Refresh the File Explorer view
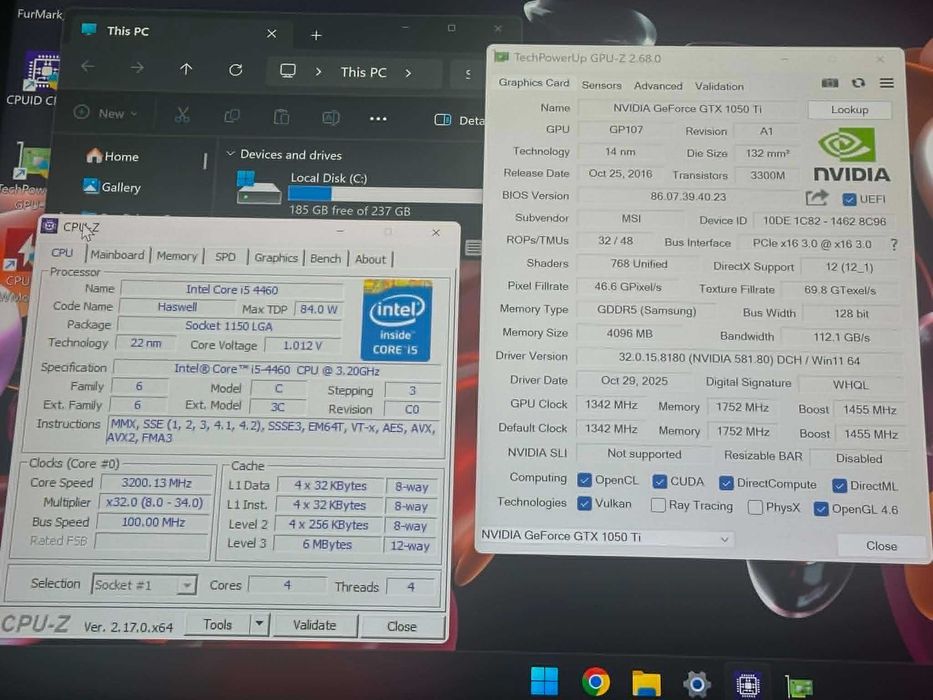Viewport: 933px width, 700px height. pos(236,70)
